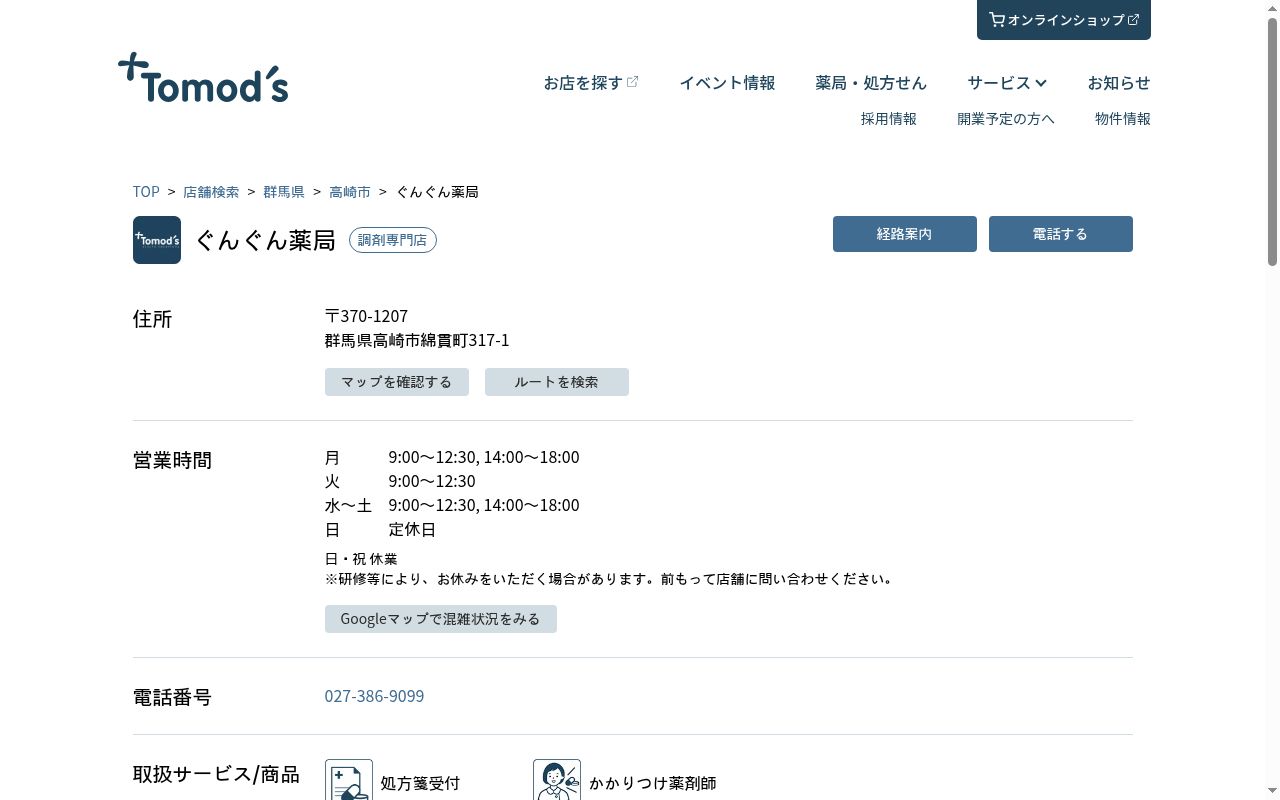
Task: Click the Sunday 定休日 text
Action: [x=412, y=529]
